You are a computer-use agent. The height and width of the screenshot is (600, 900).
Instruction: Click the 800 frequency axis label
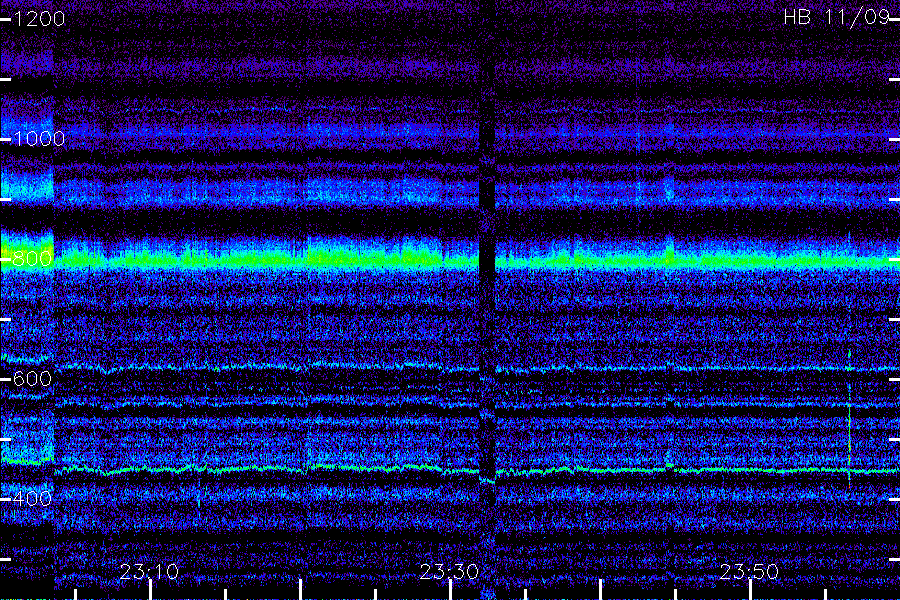coord(32,258)
